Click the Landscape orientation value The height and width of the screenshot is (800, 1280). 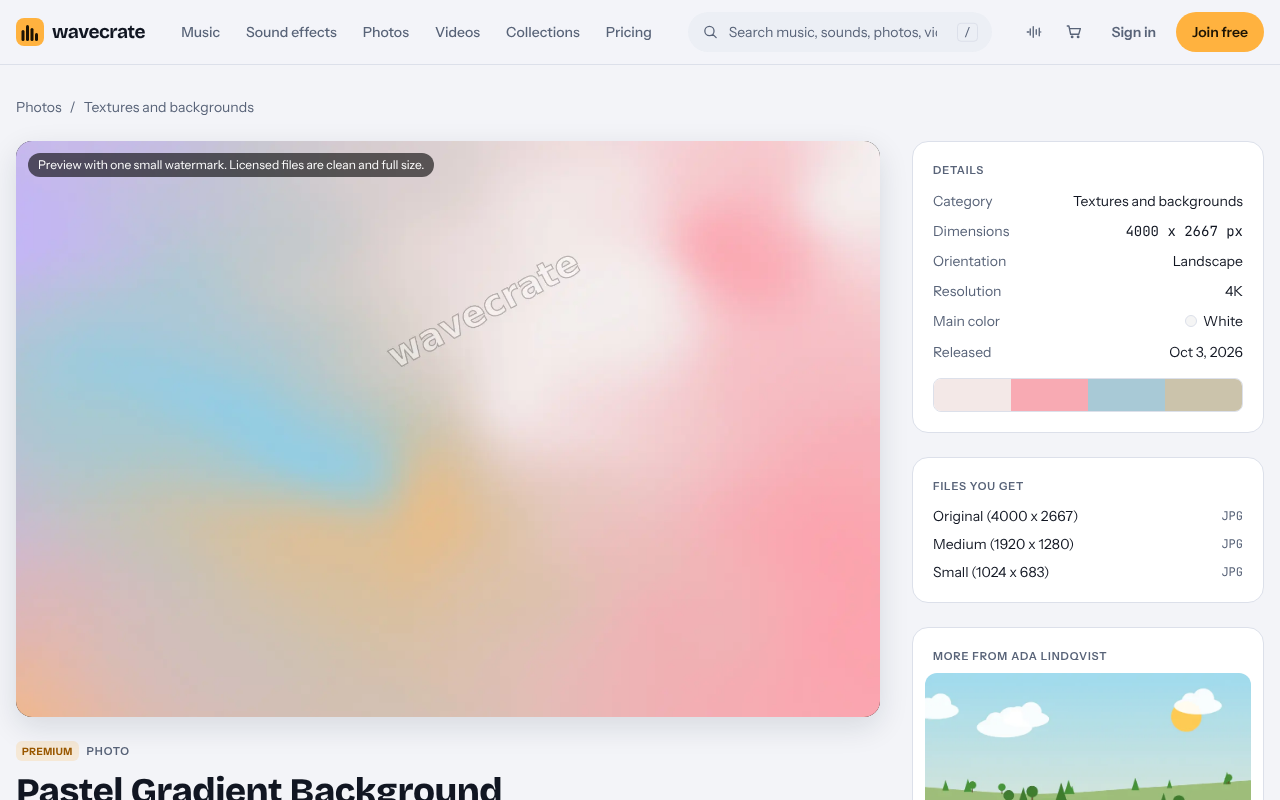click(1207, 261)
